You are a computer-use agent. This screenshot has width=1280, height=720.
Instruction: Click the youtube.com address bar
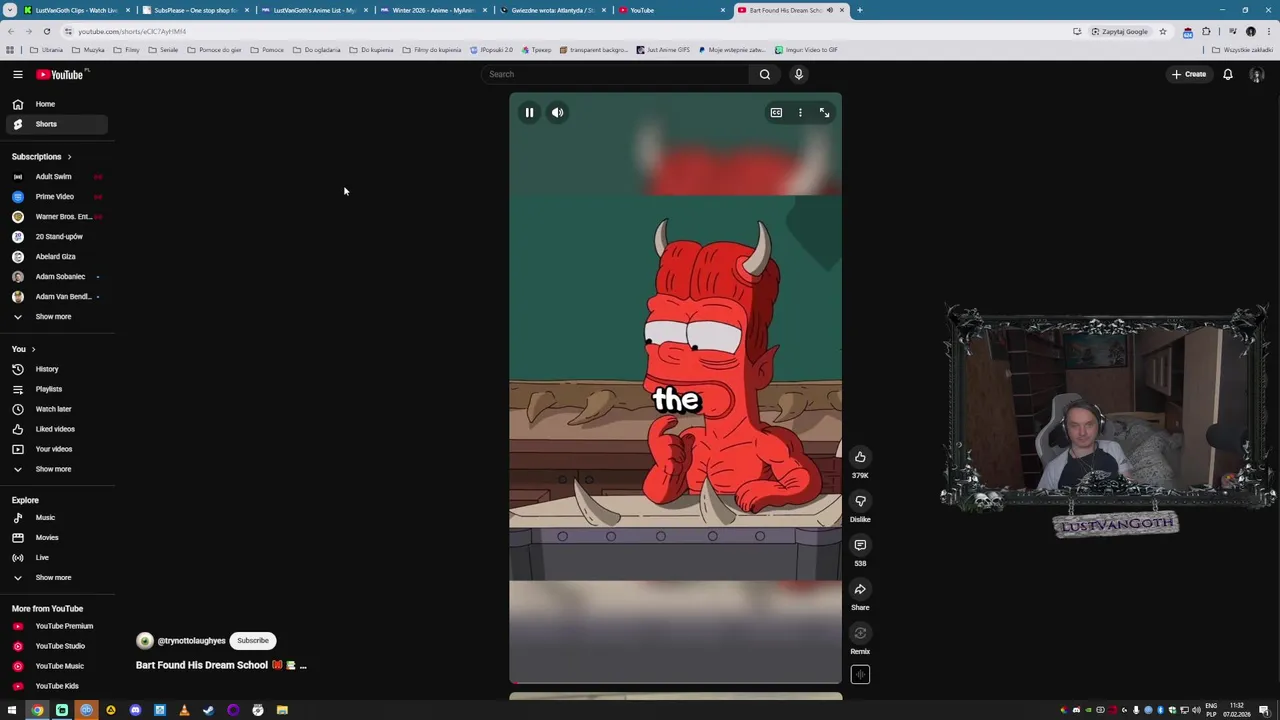pos(560,32)
